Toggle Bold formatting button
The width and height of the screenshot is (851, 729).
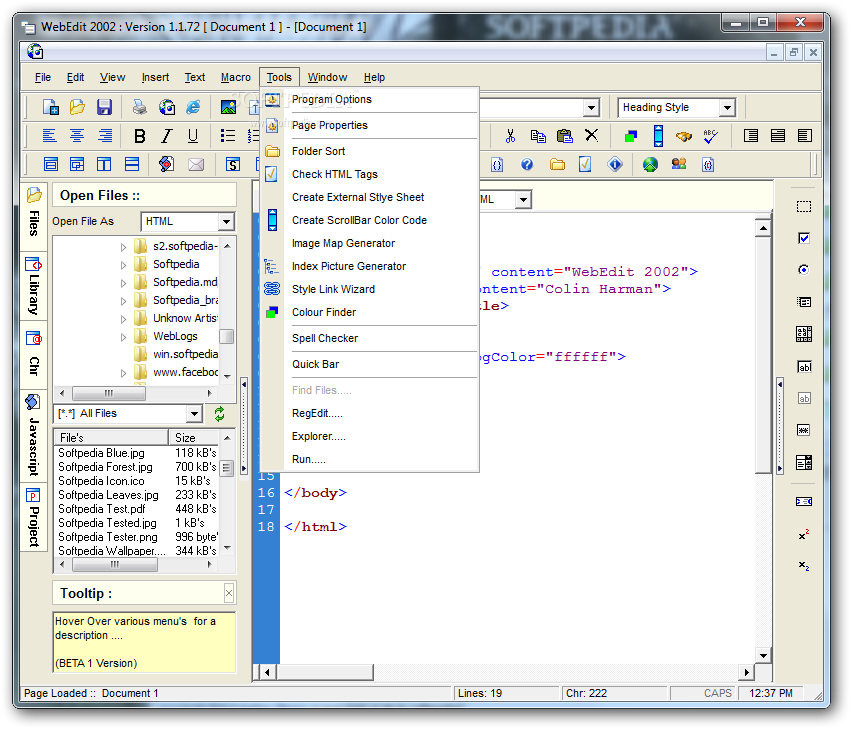(x=139, y=136)
